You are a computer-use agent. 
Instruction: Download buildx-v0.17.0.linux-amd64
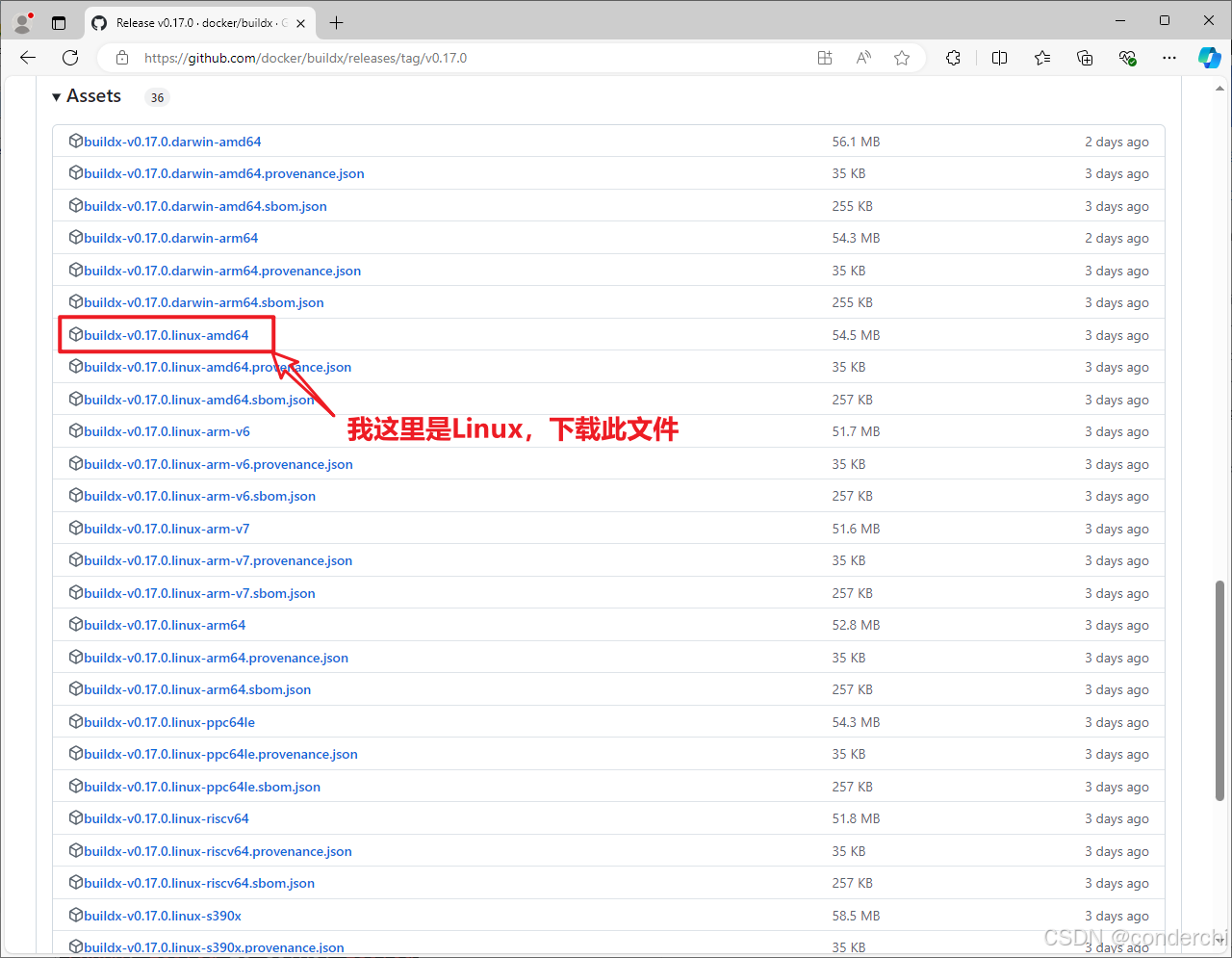[167, 335]
